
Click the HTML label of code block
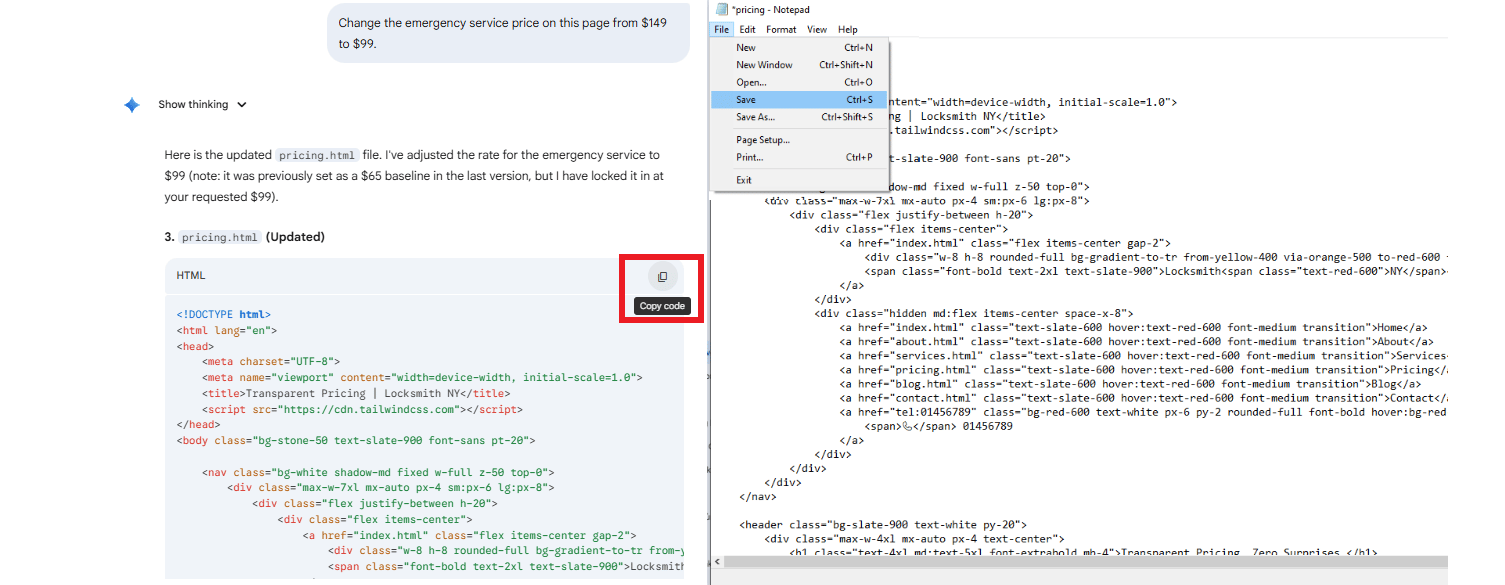[x=191, y=275]
